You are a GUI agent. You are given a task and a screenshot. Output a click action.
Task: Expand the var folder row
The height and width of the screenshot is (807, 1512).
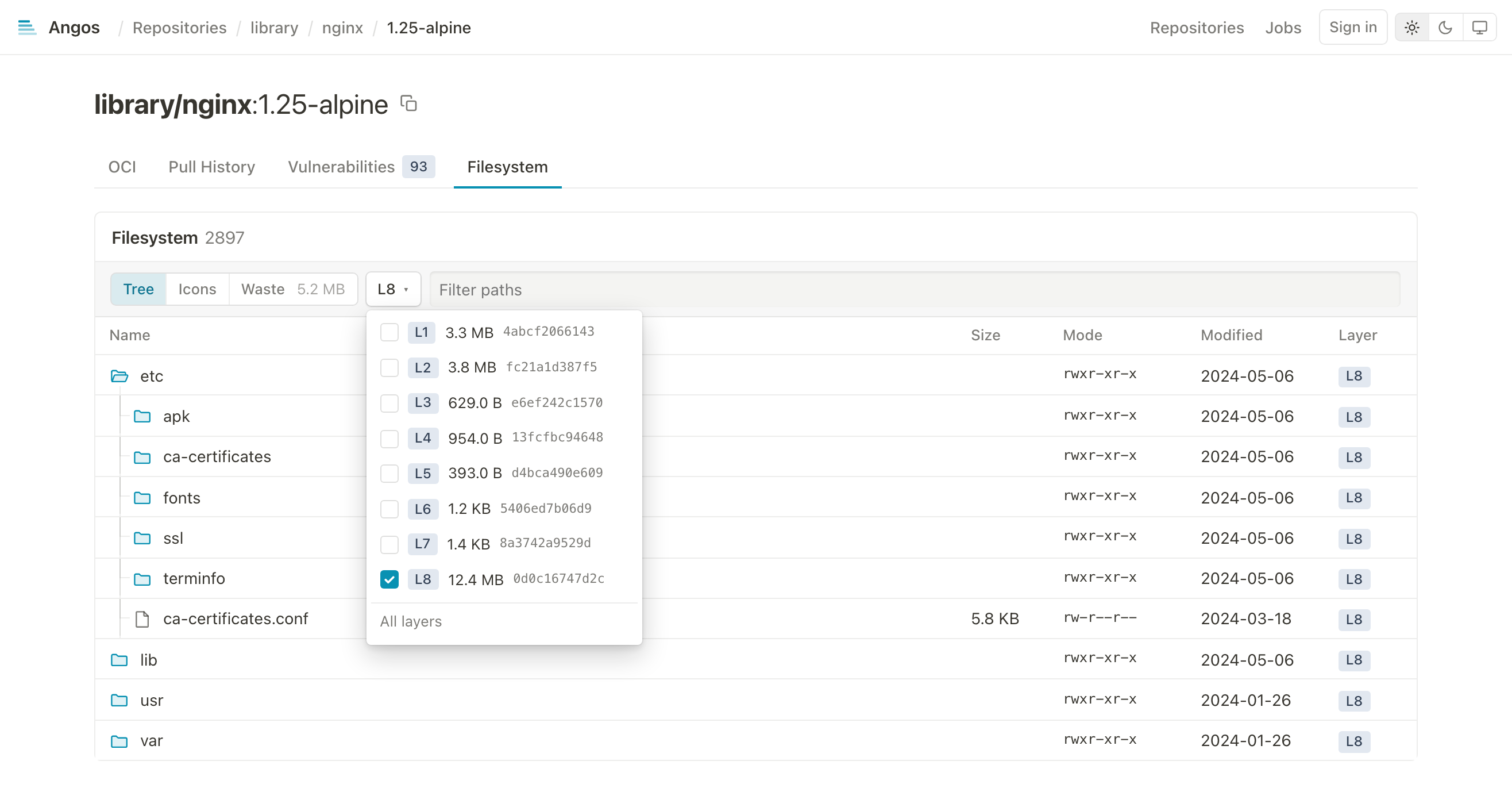[756, 741]
